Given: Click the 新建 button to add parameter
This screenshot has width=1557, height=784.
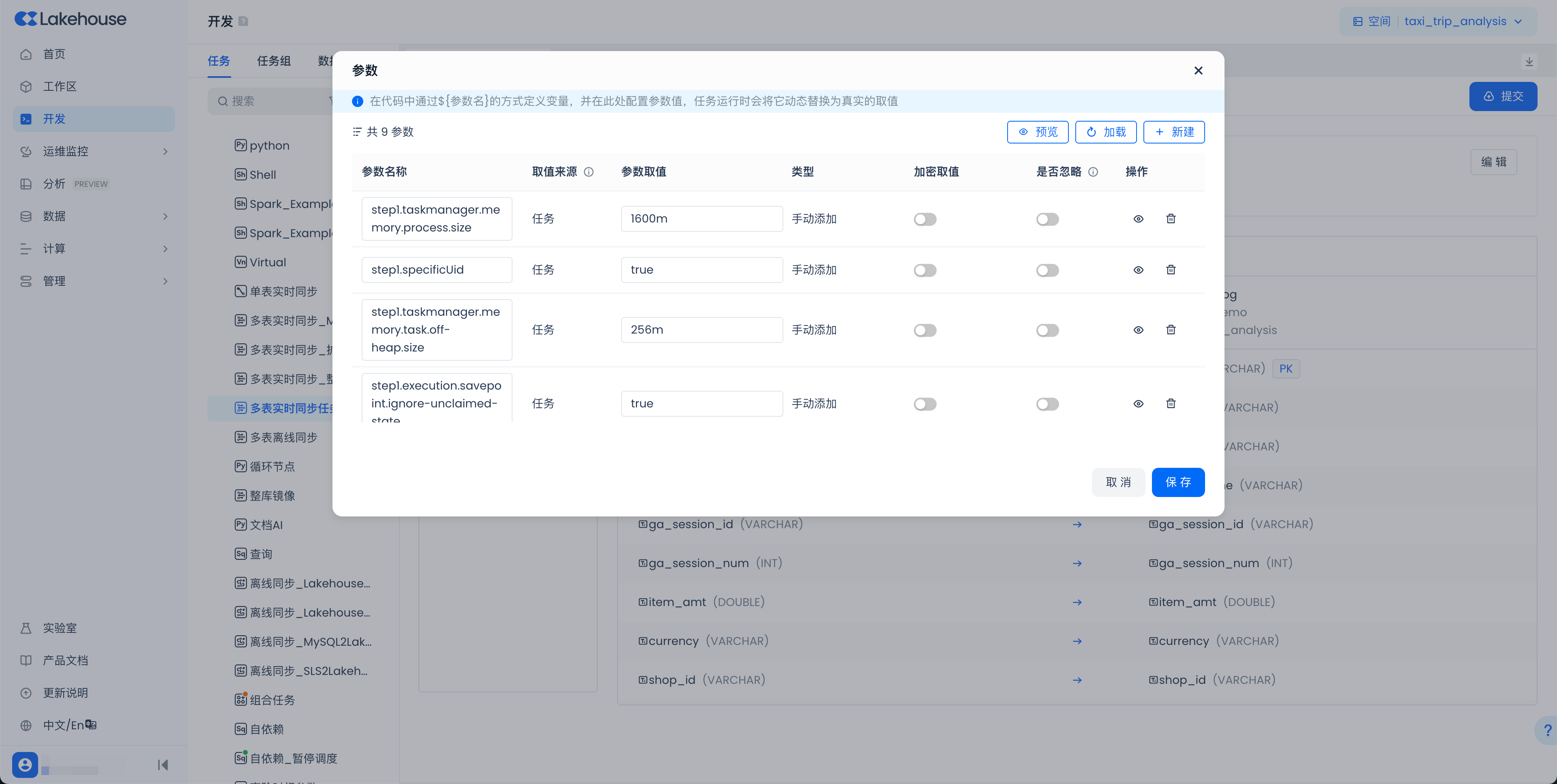Looking at the screenshot, I should click(x=1174, y=132).
